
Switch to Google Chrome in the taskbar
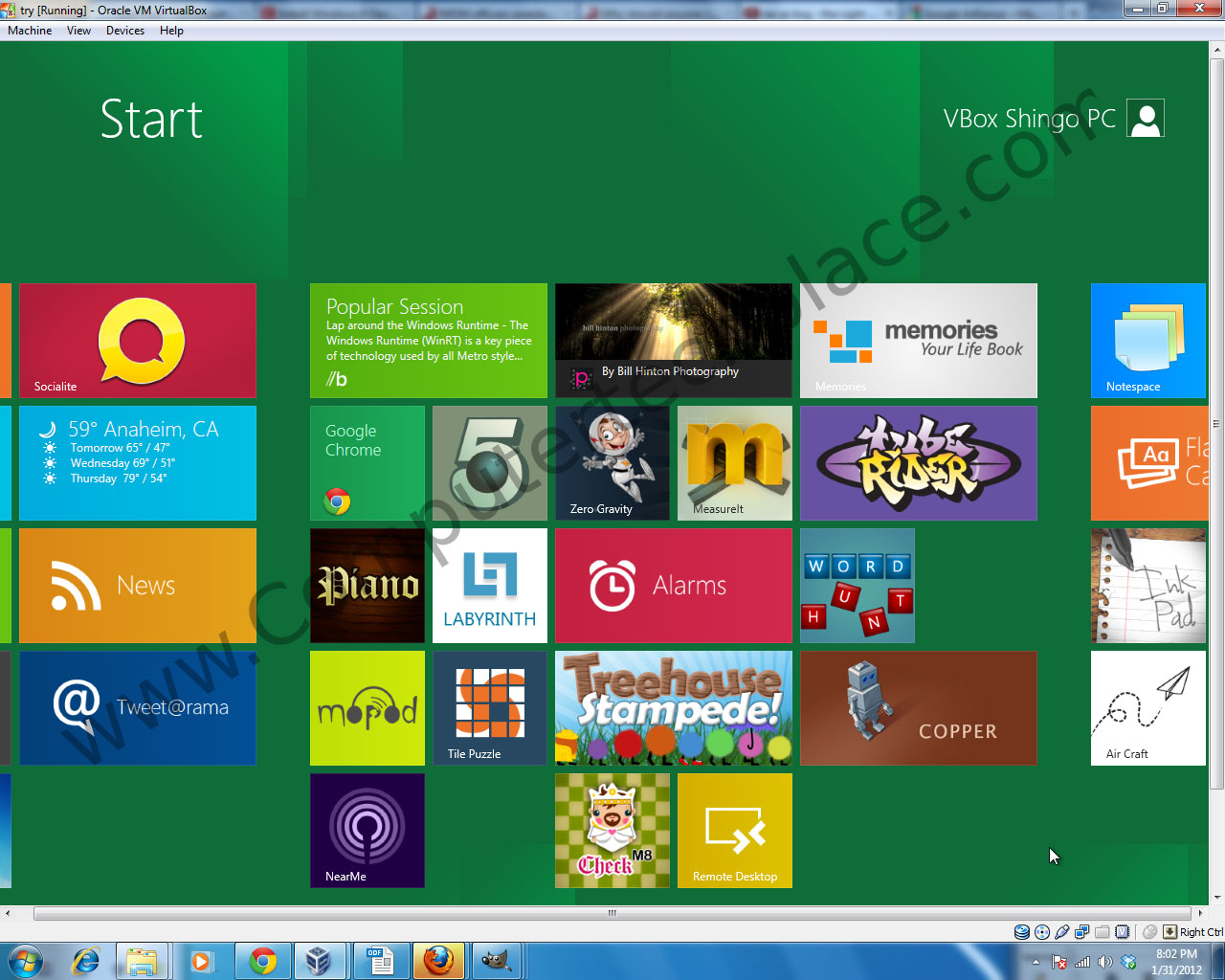pyautogui.click(x=263, y=961)
